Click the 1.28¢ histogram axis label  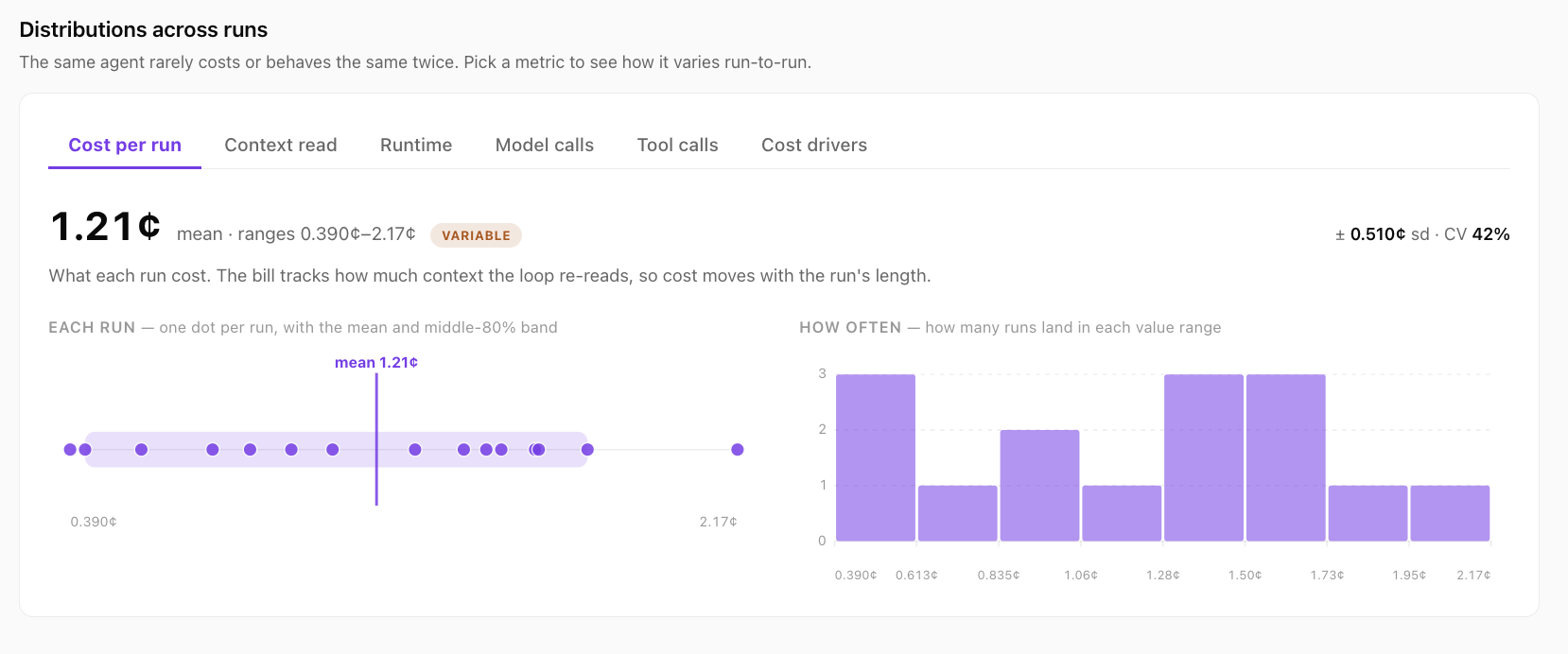(x=1163, y=575)
